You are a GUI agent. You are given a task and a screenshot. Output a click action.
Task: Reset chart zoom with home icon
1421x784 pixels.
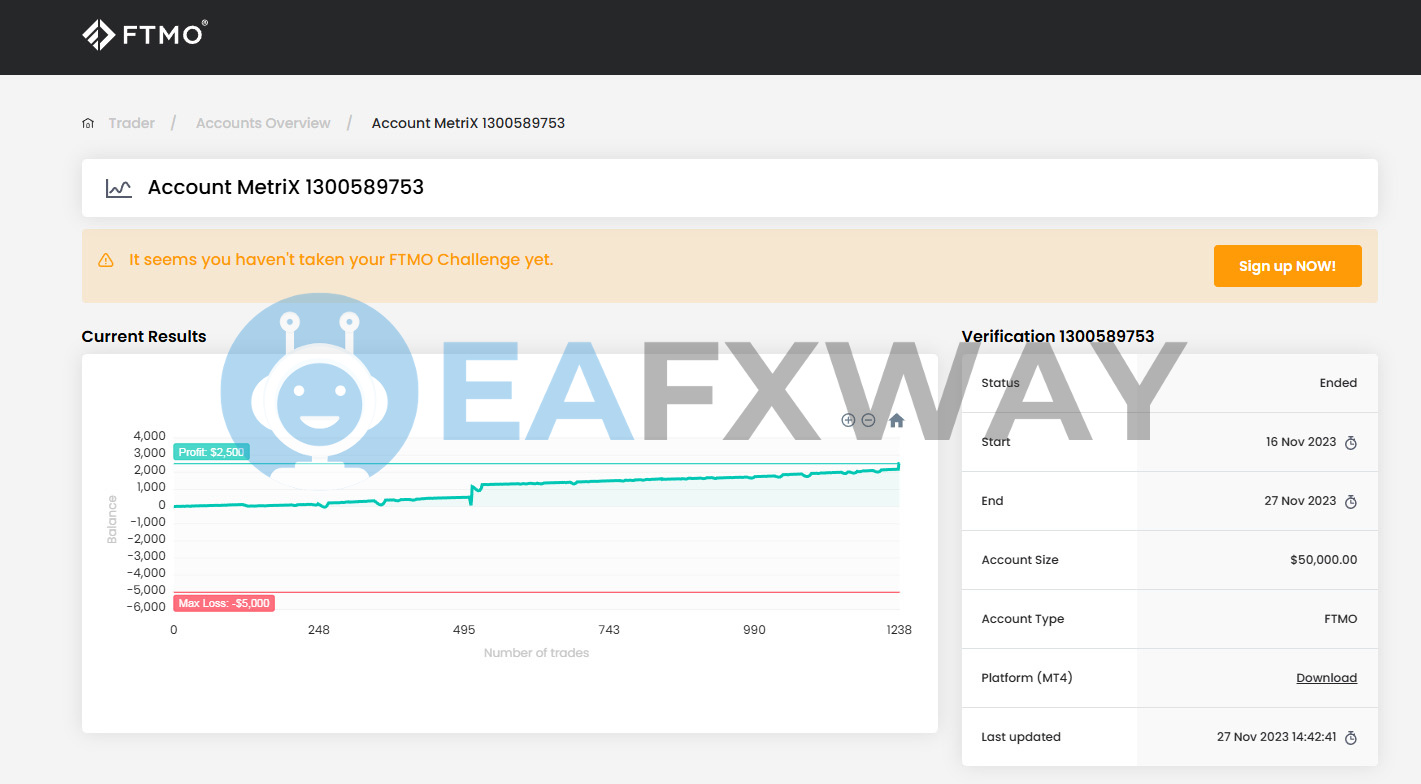(896, 420)
